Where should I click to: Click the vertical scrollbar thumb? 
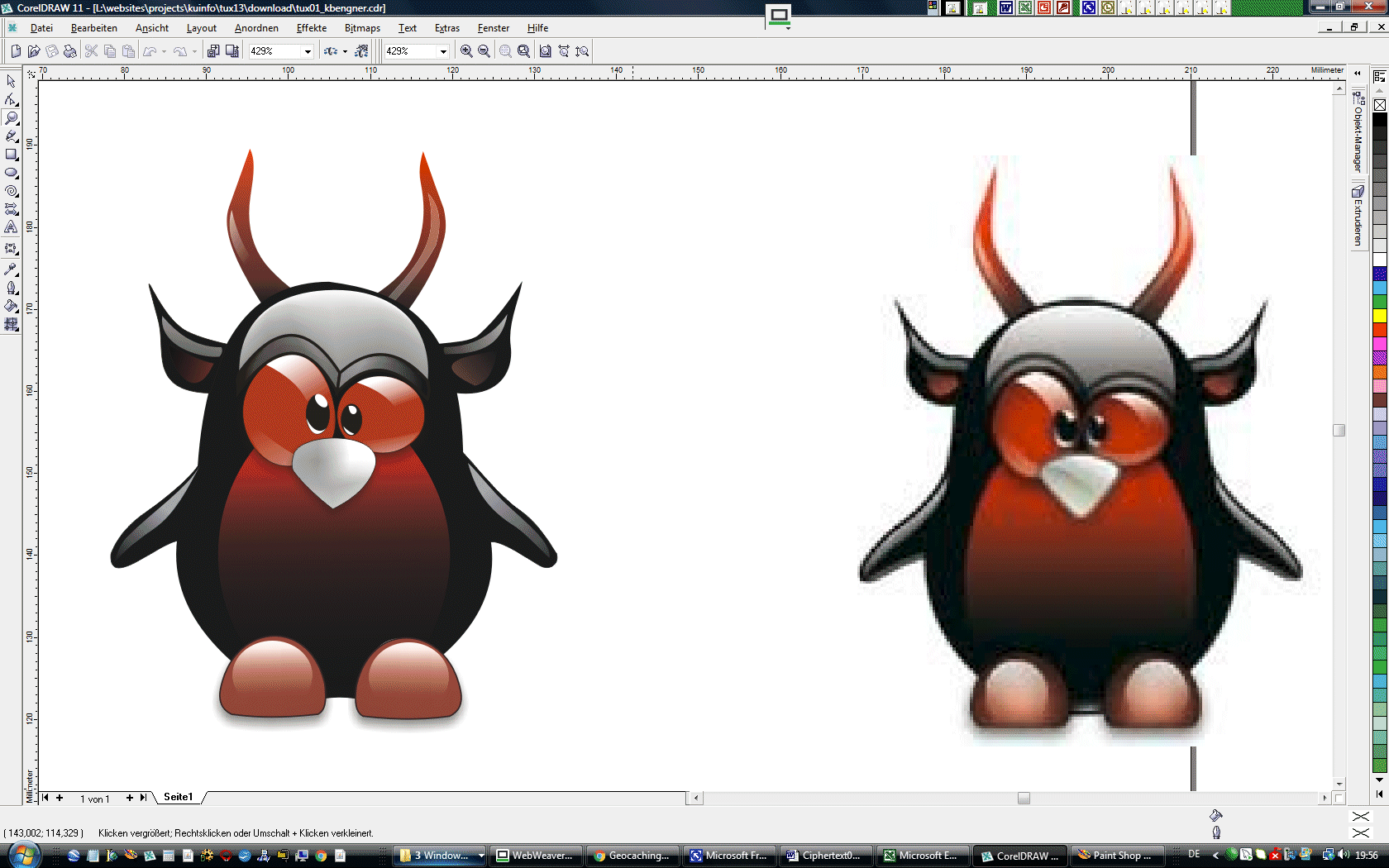(1339, 430)
